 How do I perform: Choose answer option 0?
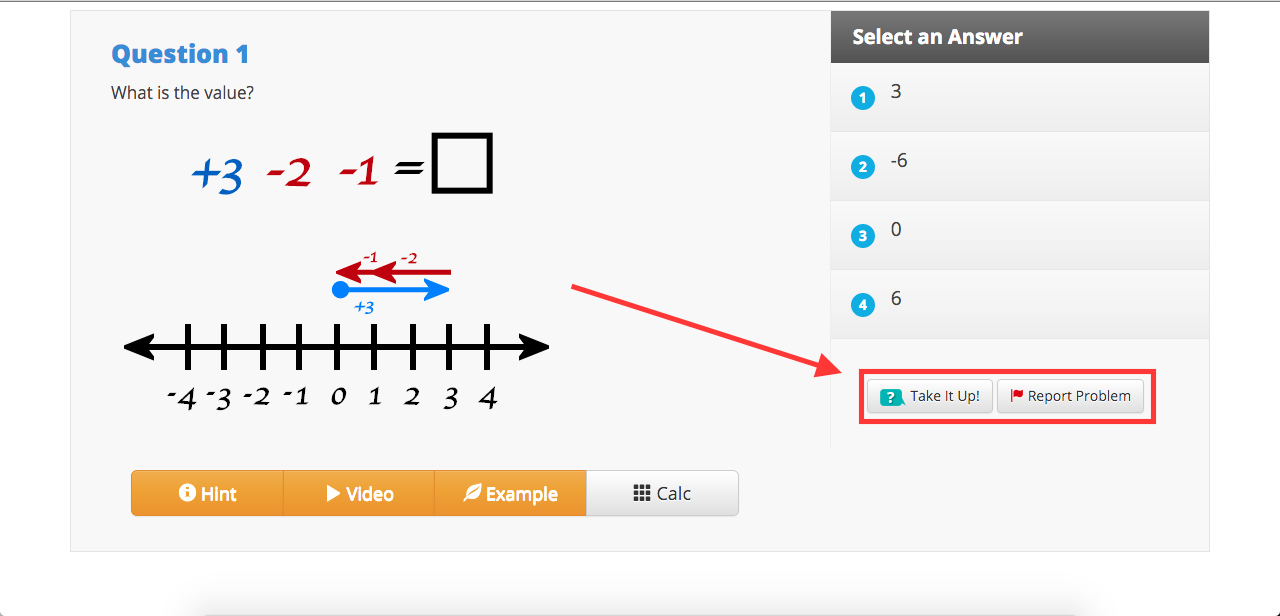point(1020,235)
